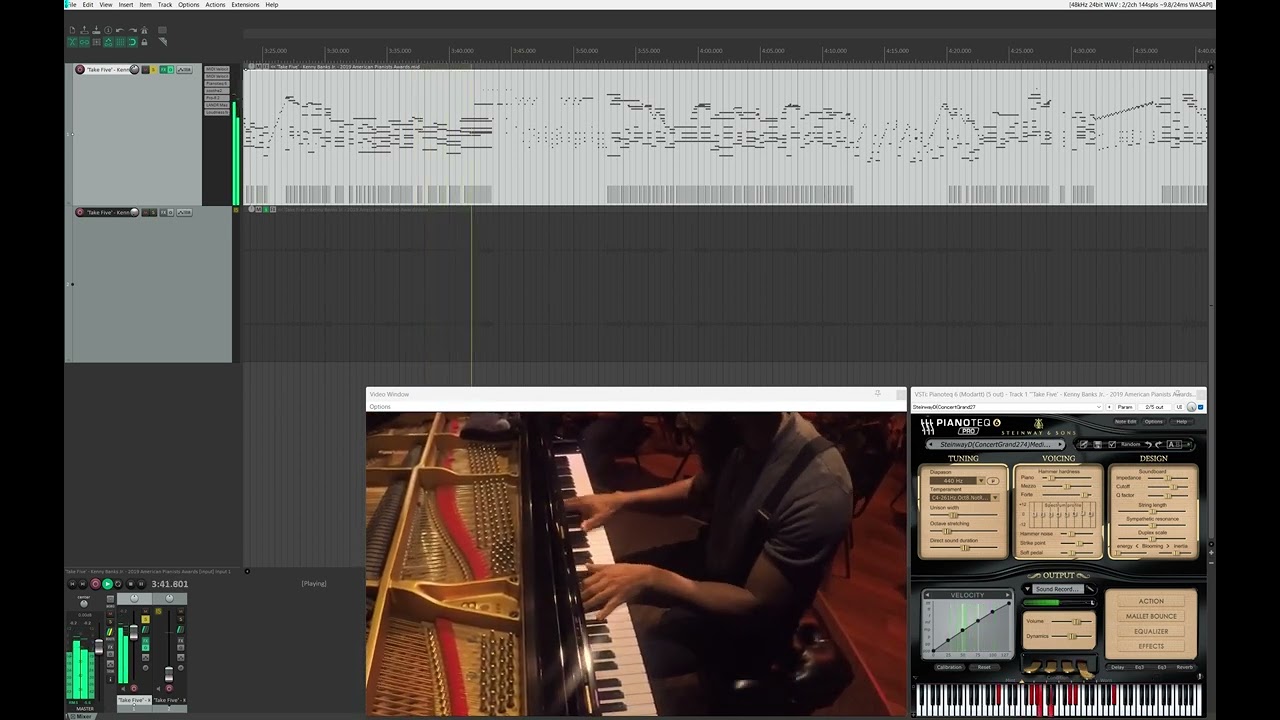
Task: Select LANDR Mastering in track FX list
Action: coord(217,105)
